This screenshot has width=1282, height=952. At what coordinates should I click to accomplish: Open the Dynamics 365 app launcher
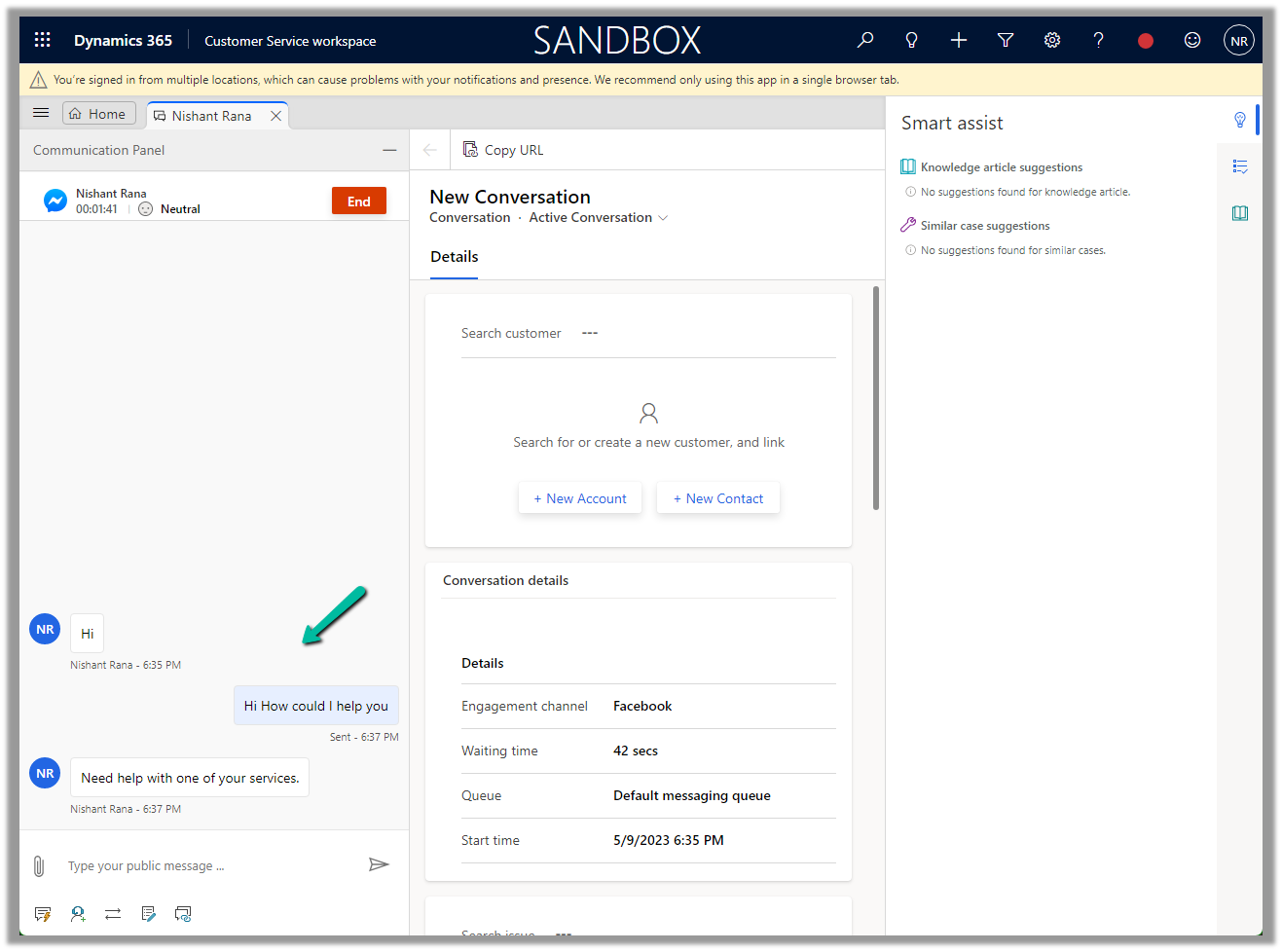(42, 40)
